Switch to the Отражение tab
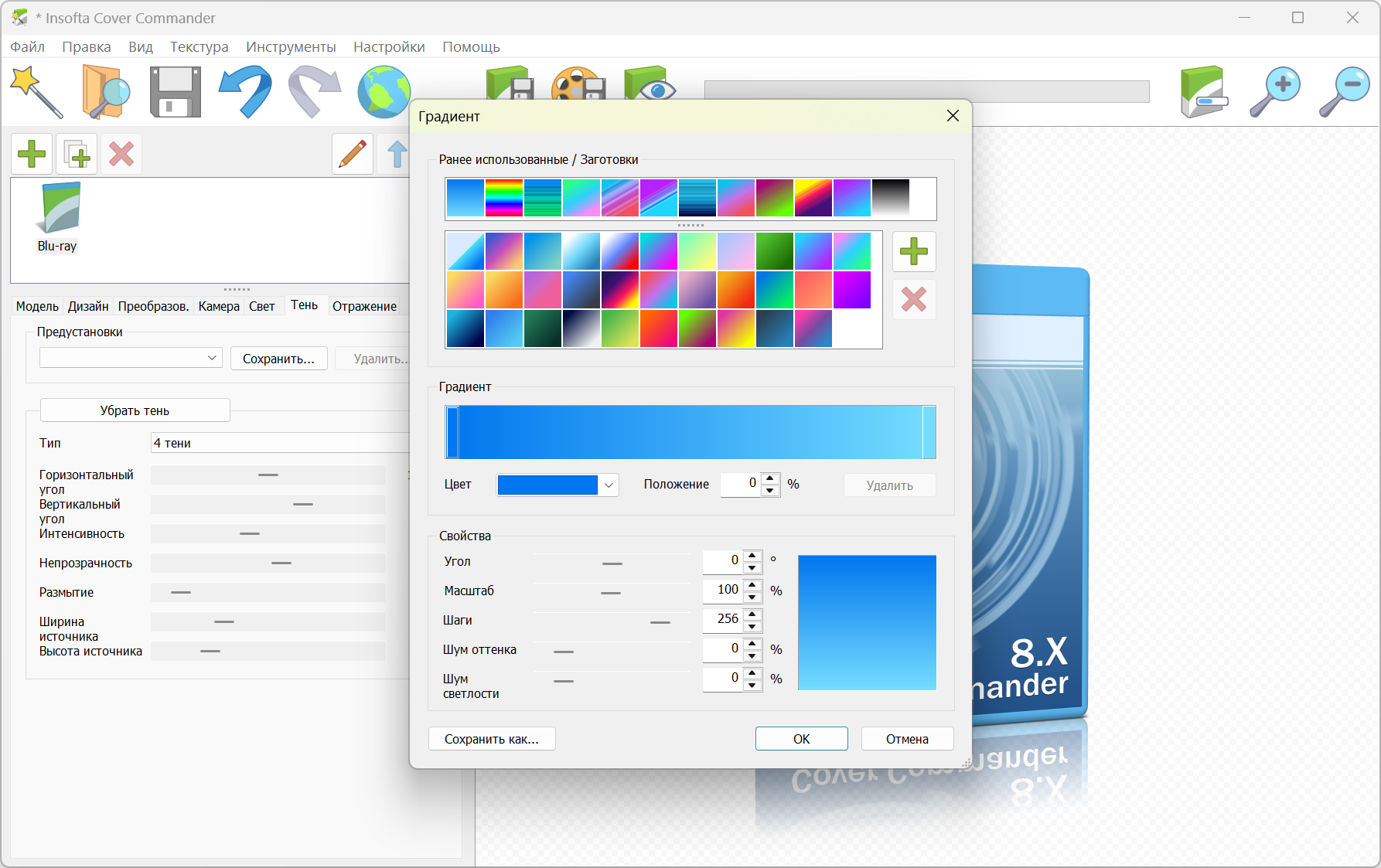 tap(364, 306)
